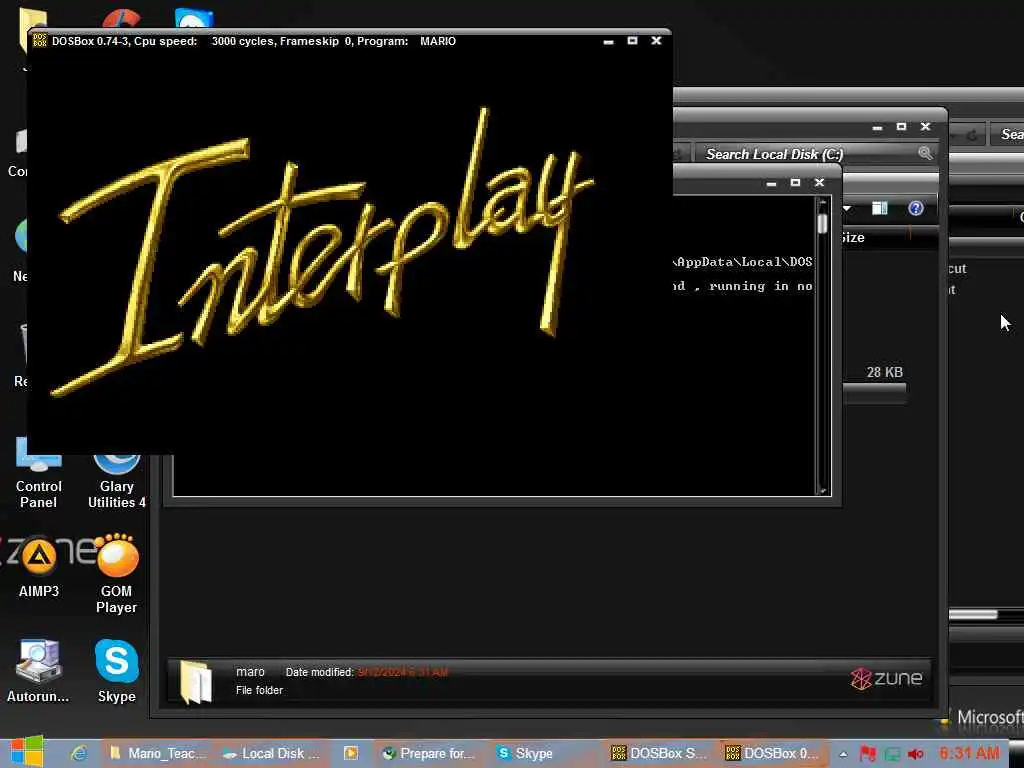
Task: Maximize the DOSBox status window
Action: 795,182
